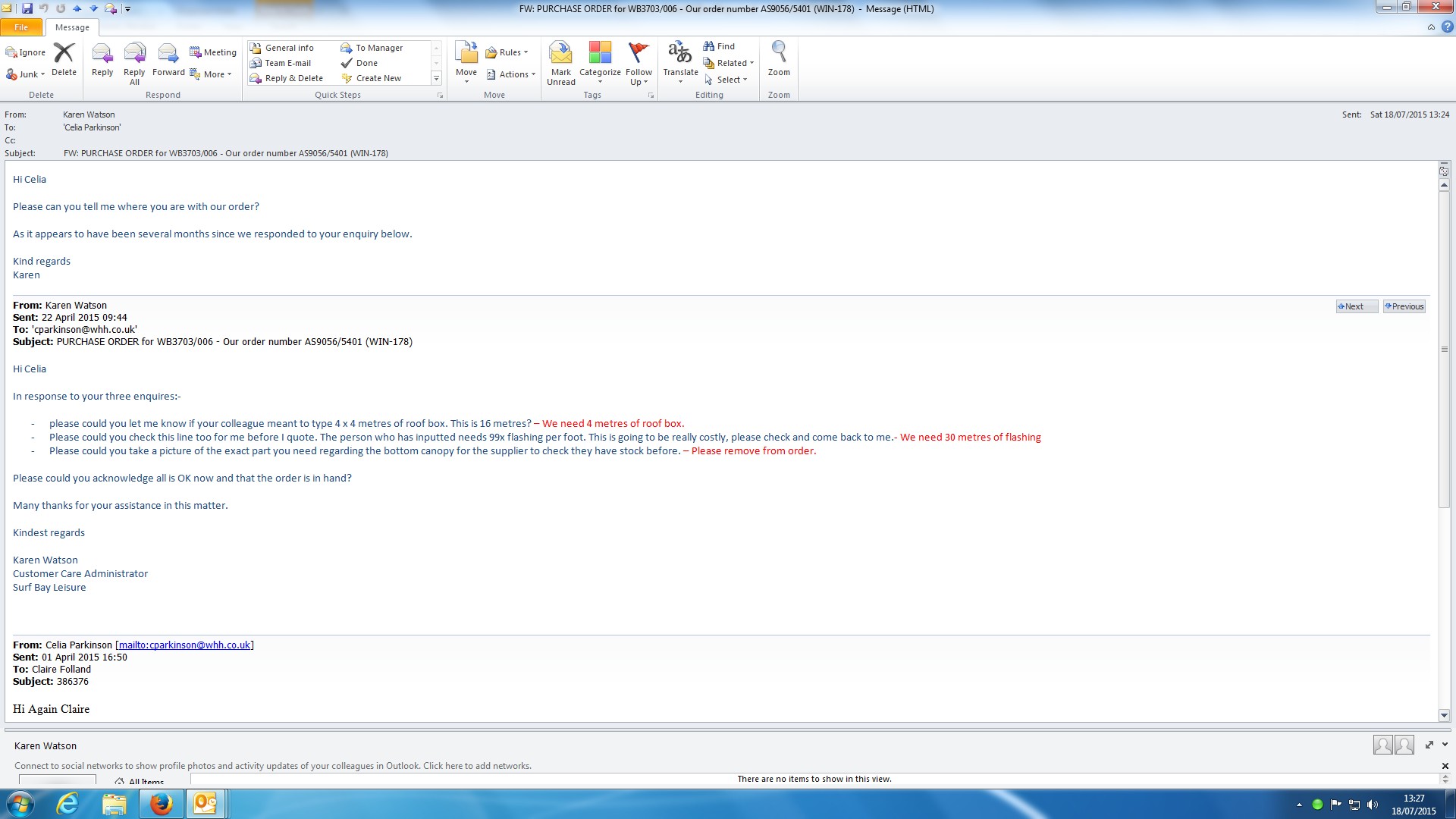1456x819 pixels.
Task: Select the Message ribbon tab
Action: click(72, 27)
